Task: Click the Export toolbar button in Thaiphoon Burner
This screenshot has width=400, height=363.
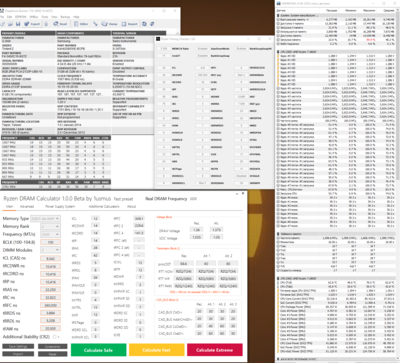Action: click(32, 24)
